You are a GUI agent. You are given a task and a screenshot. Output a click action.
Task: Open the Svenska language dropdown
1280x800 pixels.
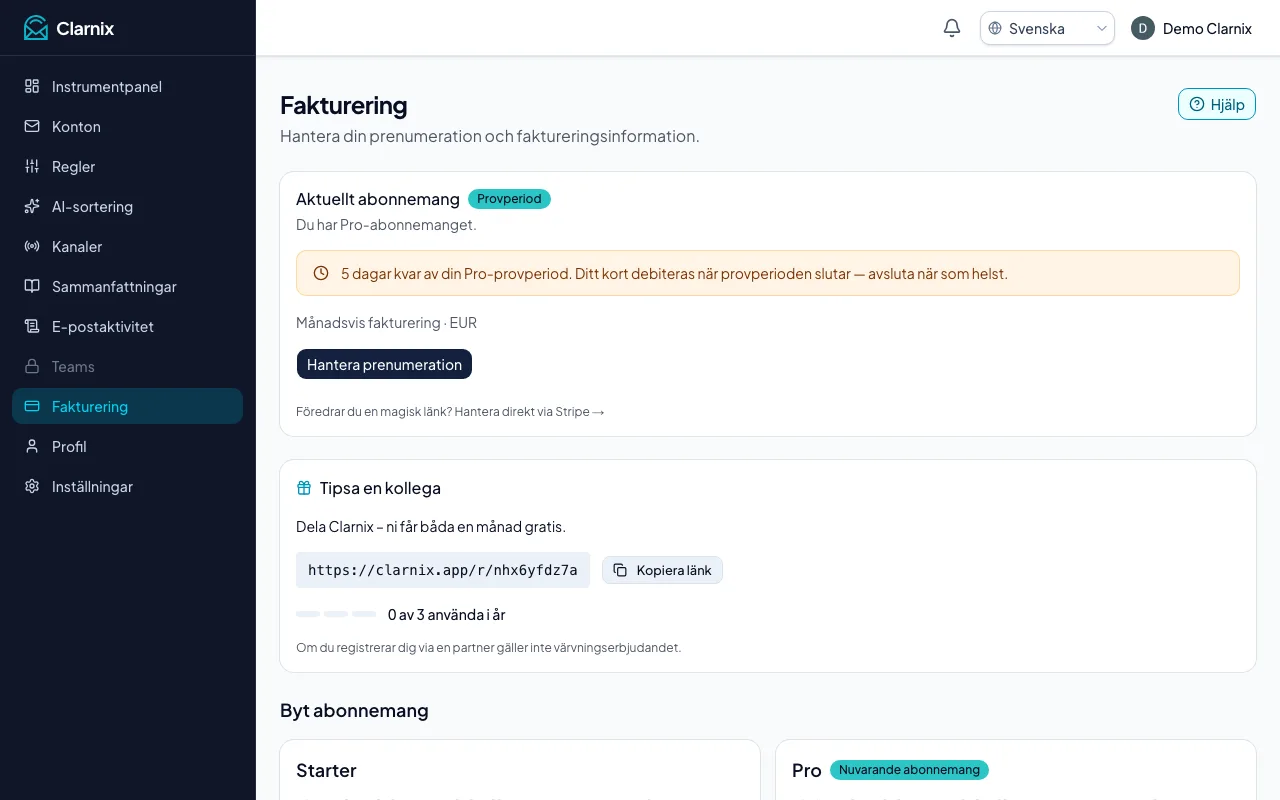tap(1047, 28)
